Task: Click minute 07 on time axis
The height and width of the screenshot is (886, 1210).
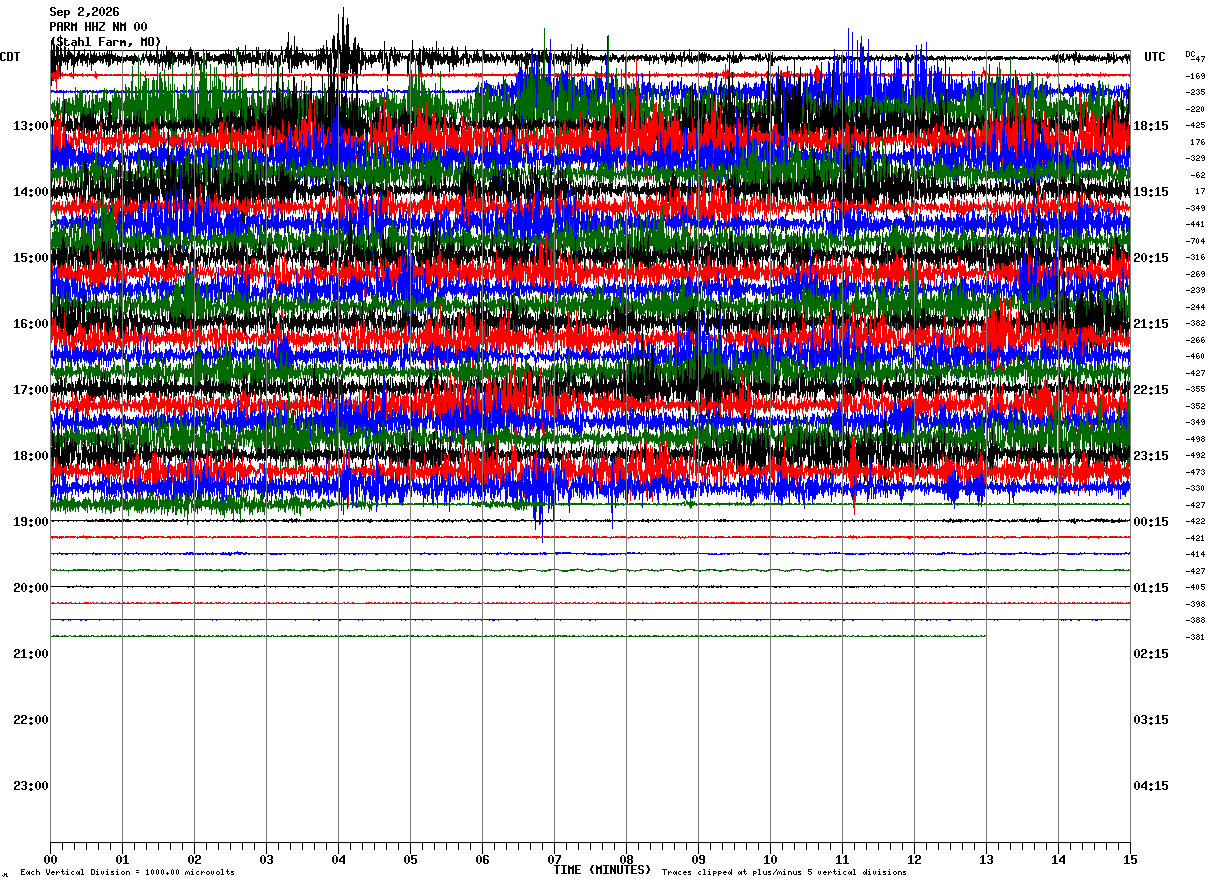Action: 554,859
